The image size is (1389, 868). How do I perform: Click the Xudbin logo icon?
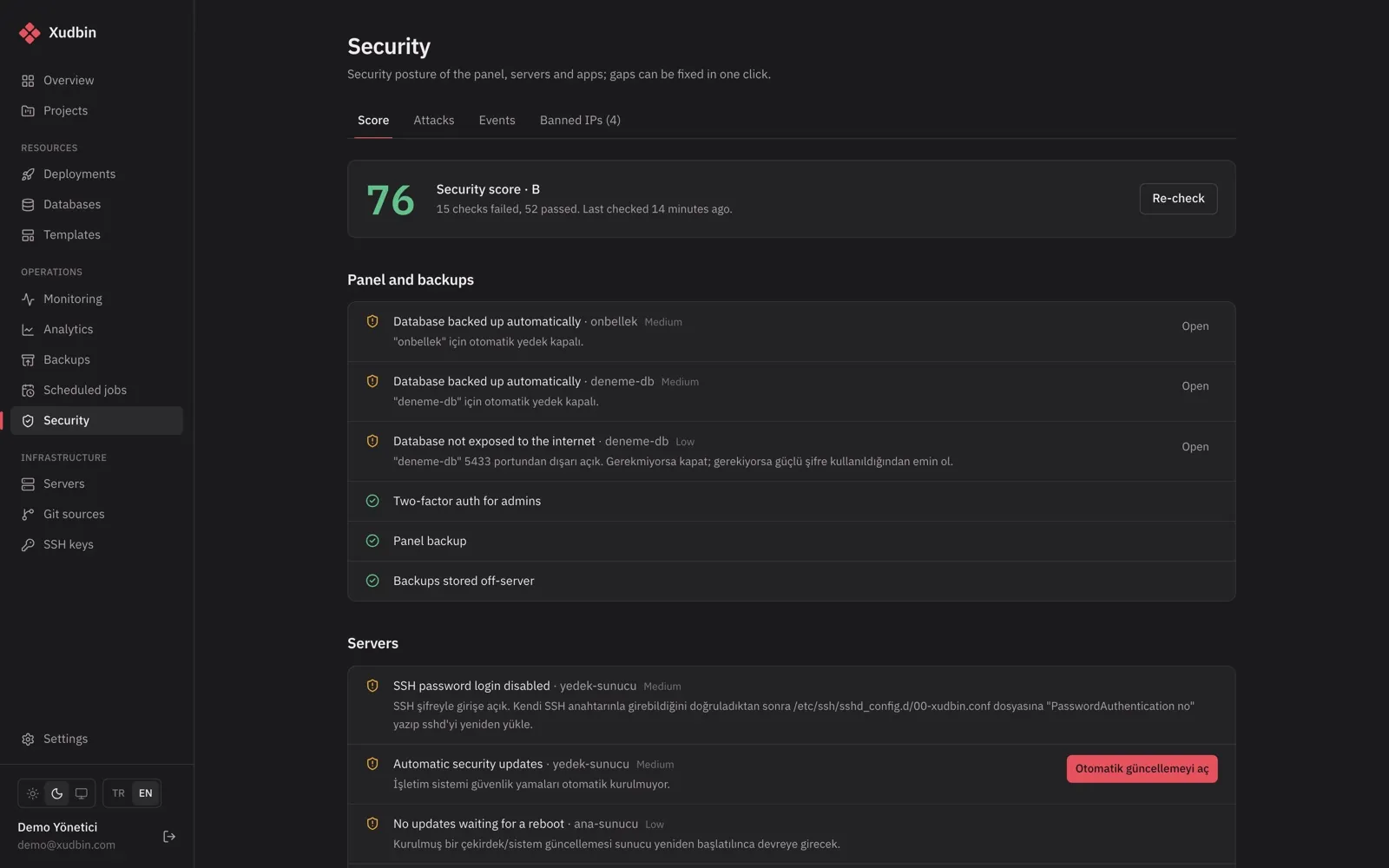coord(30,33)
